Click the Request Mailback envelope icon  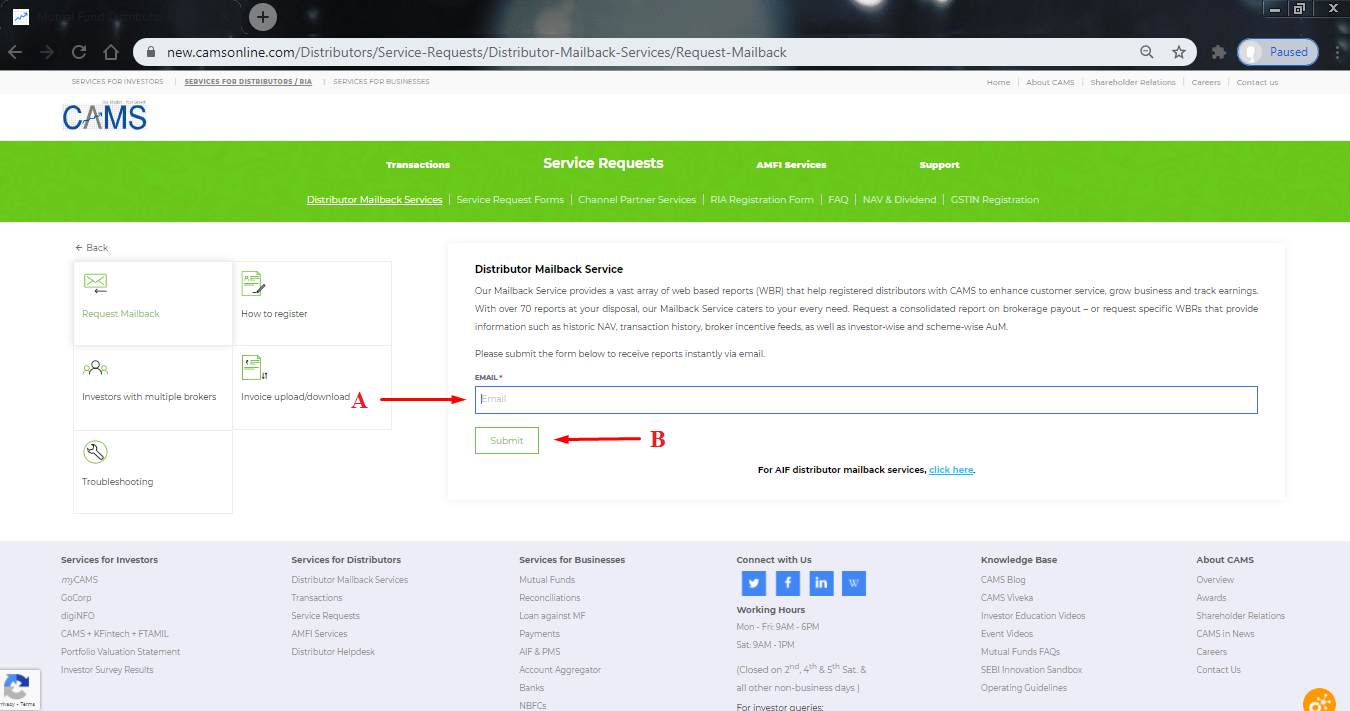pyautogui.click(x=95, y=283)
